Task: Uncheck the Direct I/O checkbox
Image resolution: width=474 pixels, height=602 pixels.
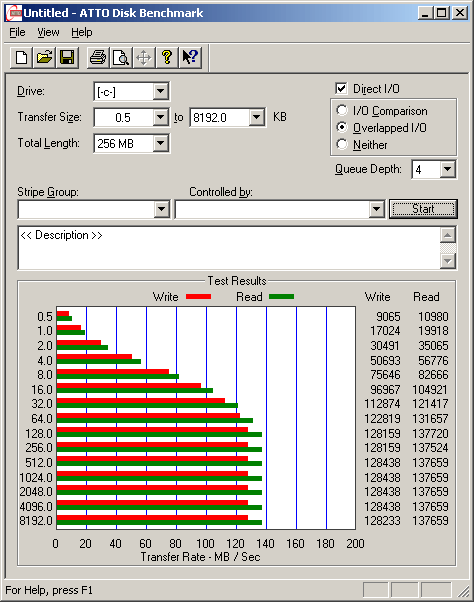Action: coord(341,89)
